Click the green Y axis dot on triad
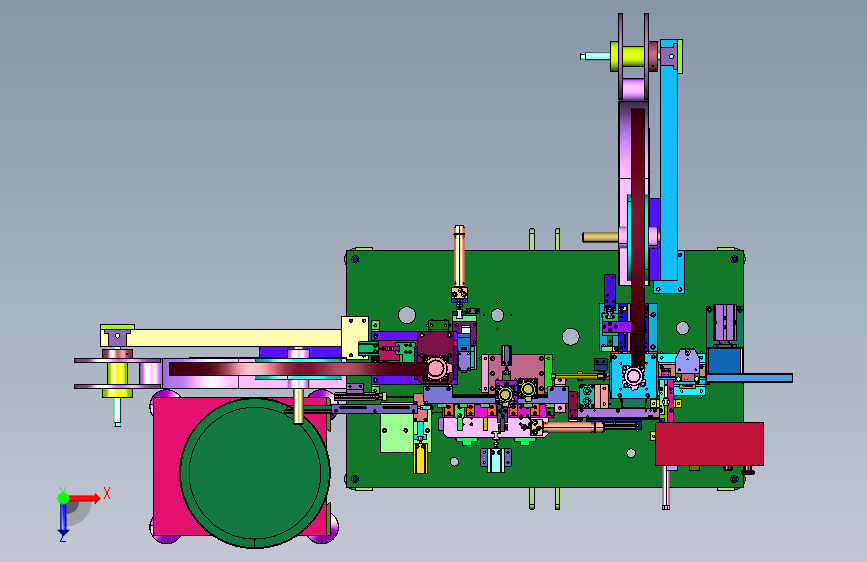867x562 pixels. tap(64, 498)
